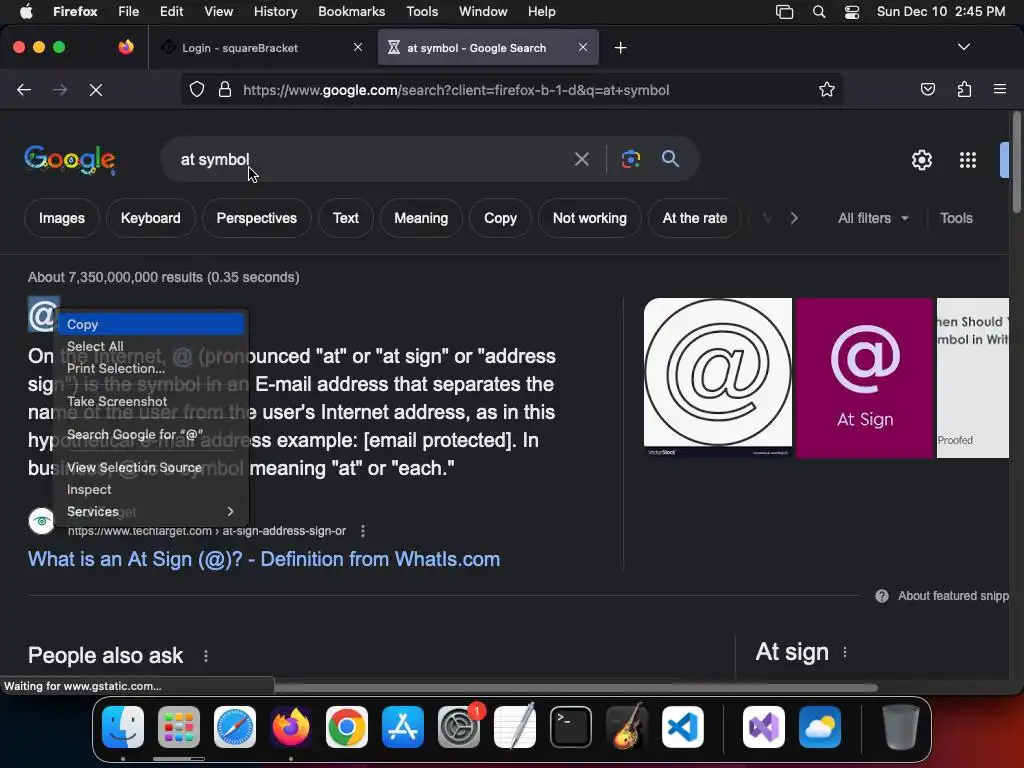Viewport: 1024px width, 768px height.
Task: Choose View Selection Source
Action: (151, 468)
